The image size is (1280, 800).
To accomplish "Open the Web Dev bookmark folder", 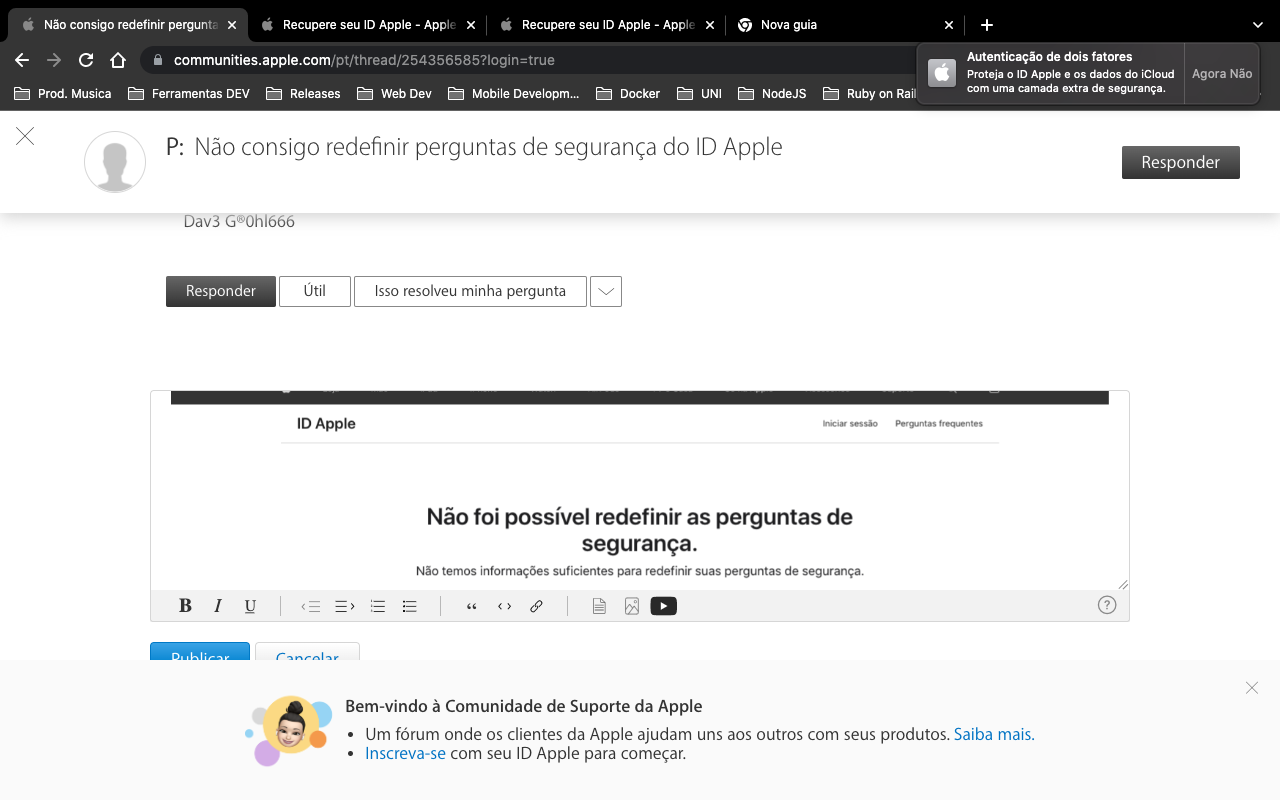I will pyautogui.click(x=393, y=94).
